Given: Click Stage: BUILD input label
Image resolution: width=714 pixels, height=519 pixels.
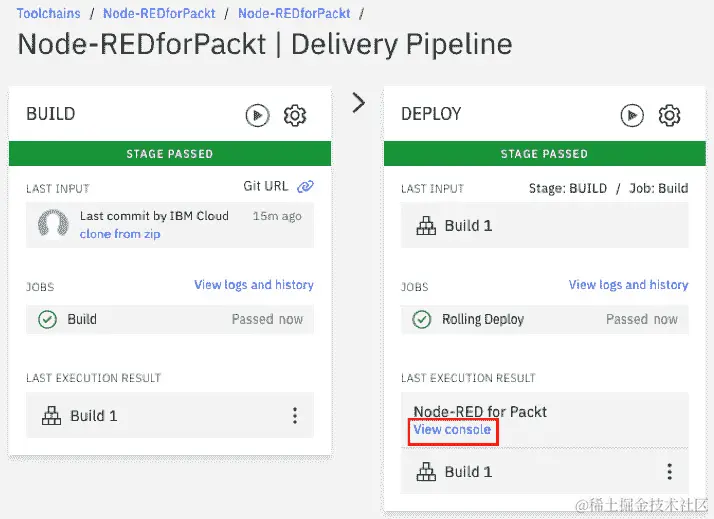Looking at the screenshot, I should pos(568,188).
